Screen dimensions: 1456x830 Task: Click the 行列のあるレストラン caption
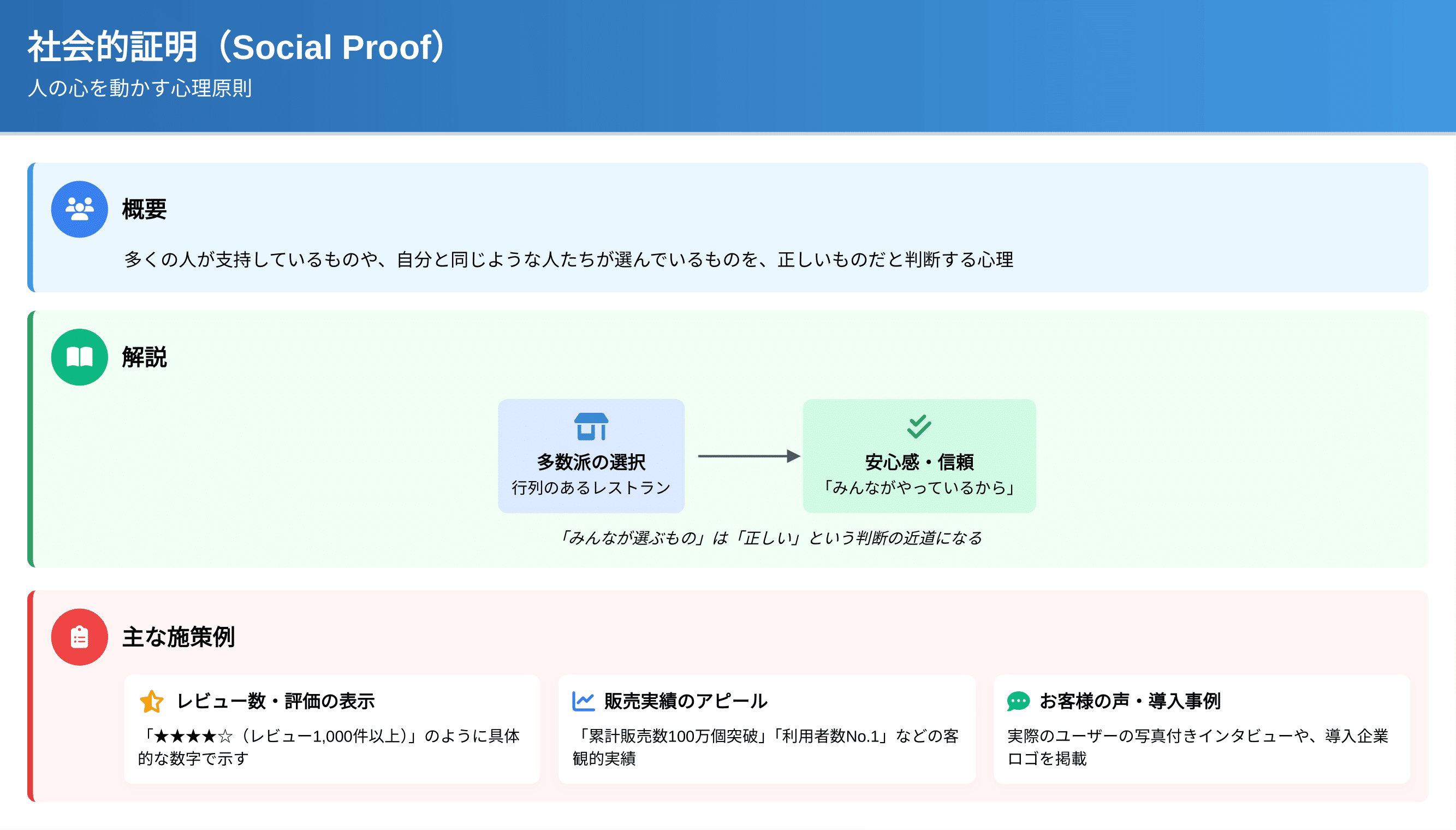point(591,488)
